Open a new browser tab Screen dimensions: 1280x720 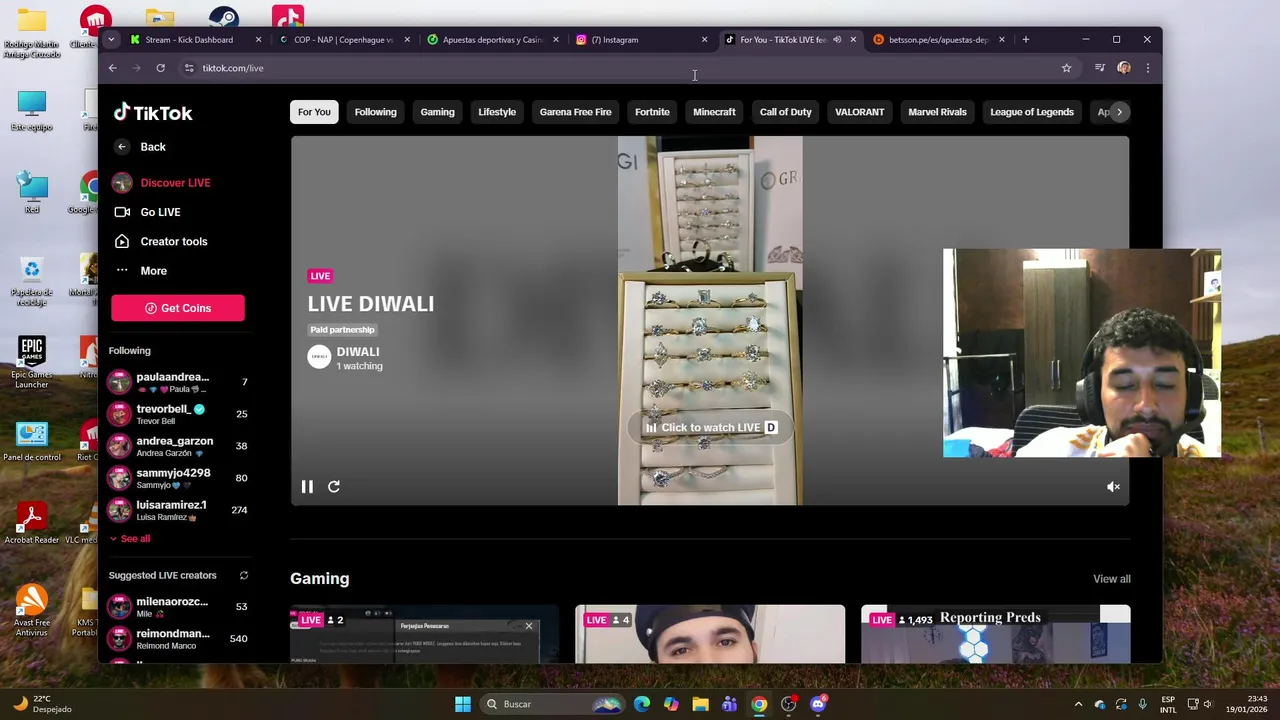pyautogui.click(x=1025, y=40)
